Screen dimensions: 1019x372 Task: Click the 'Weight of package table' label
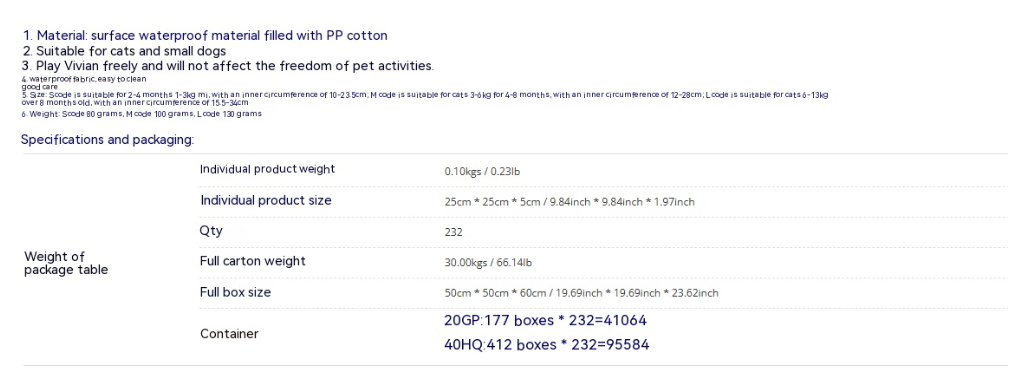tap(66, 263)
